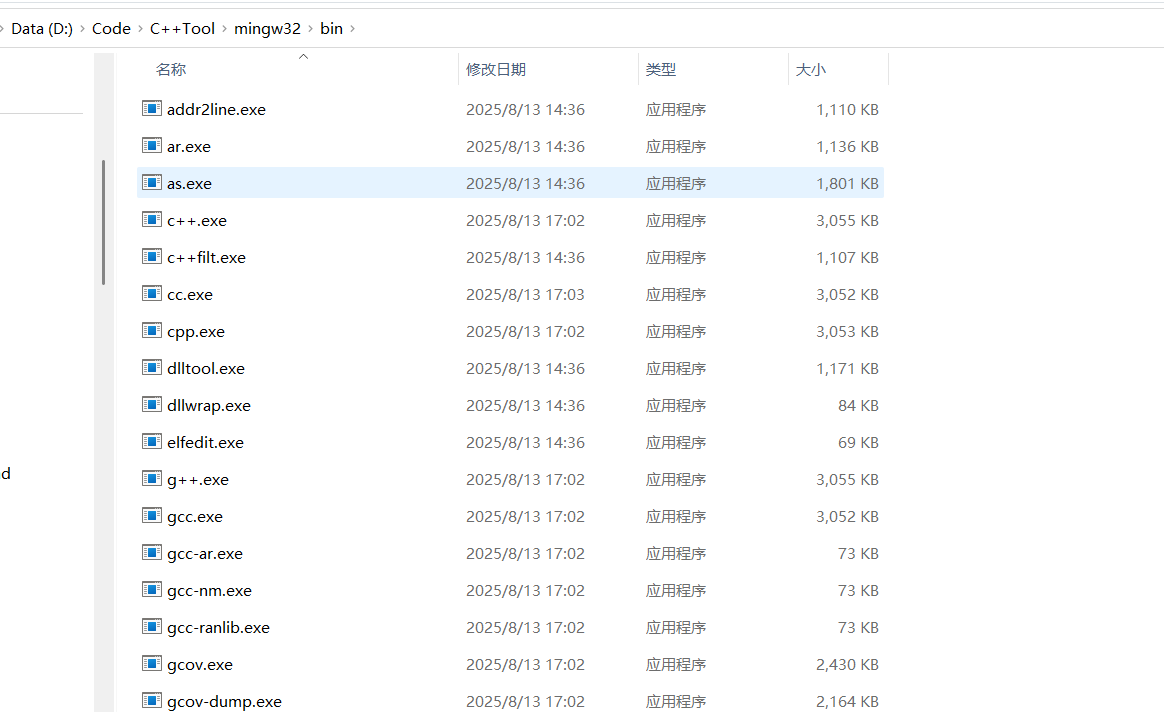
Task: Click the gcov.exe file icon
Action: (x=151, y=664)
